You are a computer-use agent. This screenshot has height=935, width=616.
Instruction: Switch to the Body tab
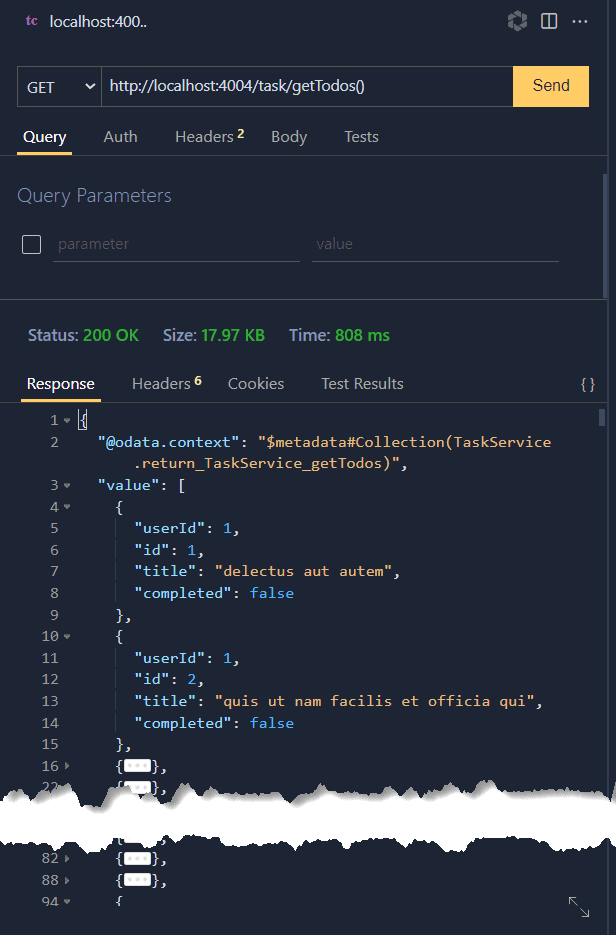289,137
